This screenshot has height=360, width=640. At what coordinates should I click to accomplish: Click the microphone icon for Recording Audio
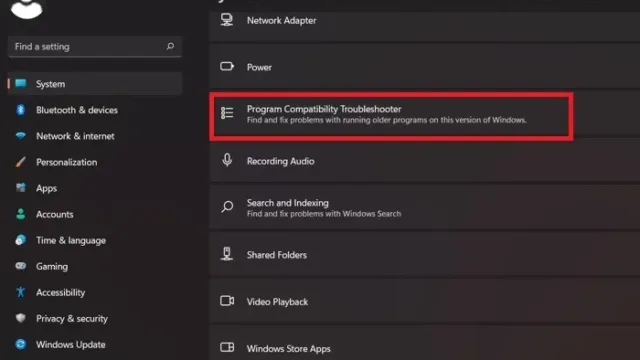(x=227, y=160)
